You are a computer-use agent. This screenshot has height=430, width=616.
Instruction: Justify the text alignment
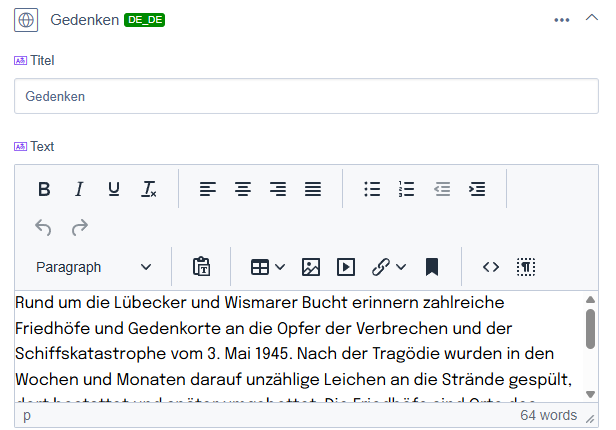click(x=312, y=189)
